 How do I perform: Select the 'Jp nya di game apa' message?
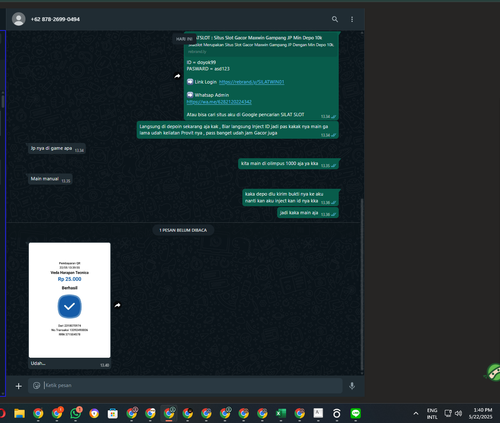[57, 149]
